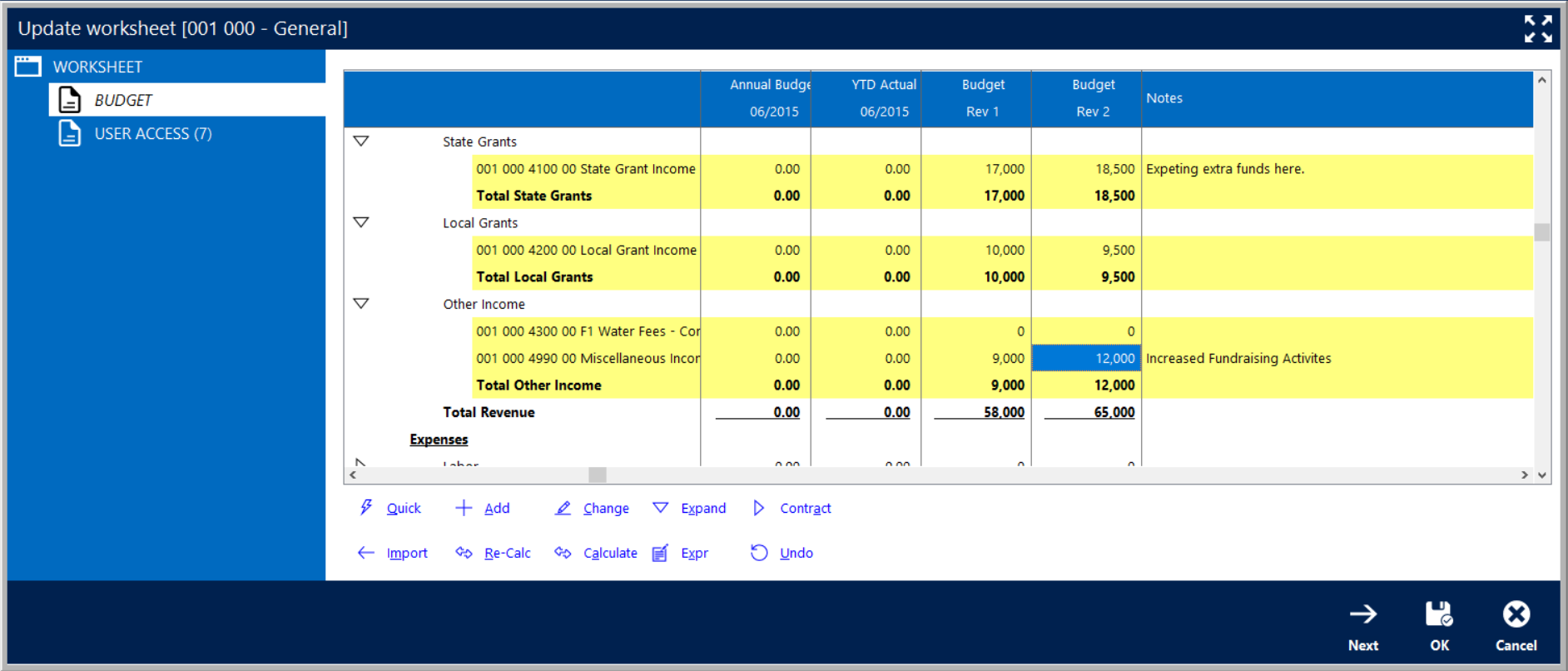The width and height of the screenshot is (1568, 671).
Task: Collapse the Other Income section
Action: click(361, 304)
